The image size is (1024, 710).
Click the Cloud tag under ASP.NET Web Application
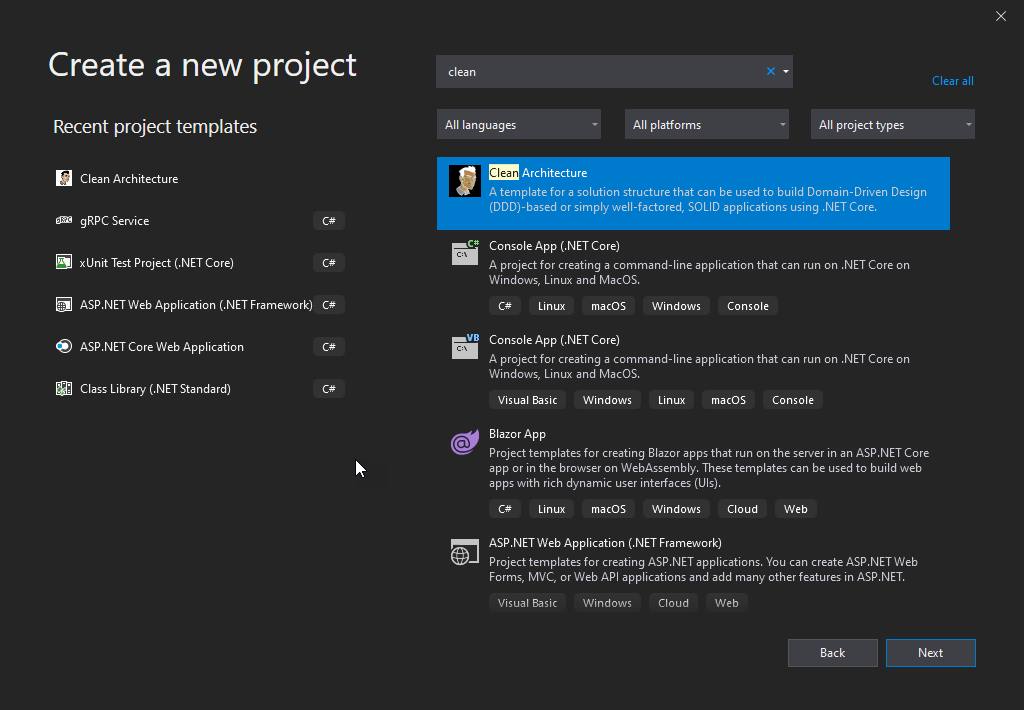[x=673, y=603]
